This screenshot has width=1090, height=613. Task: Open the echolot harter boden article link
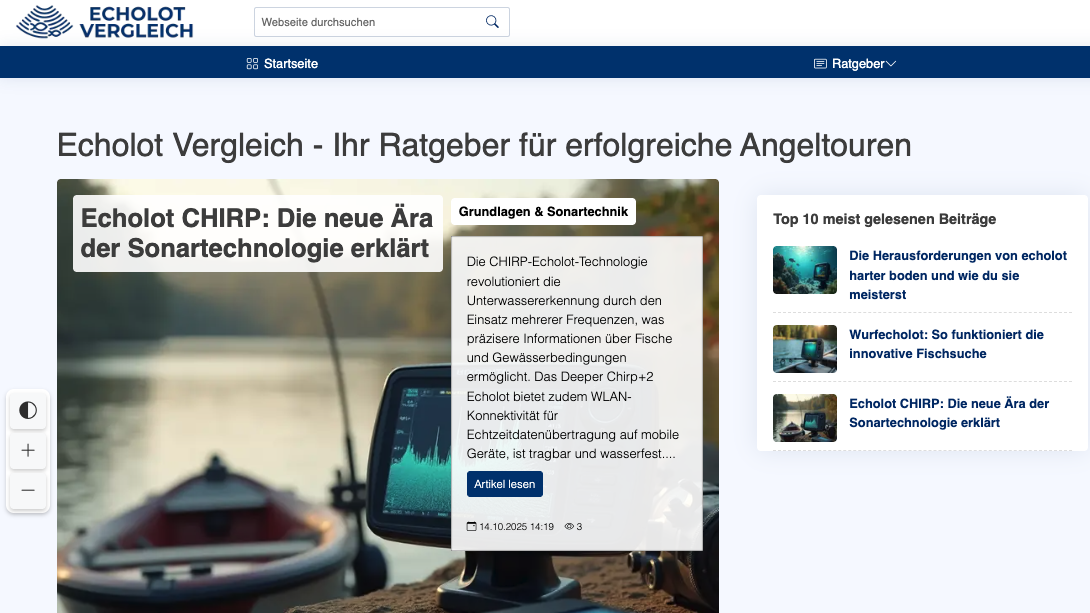tap(956, 275)
